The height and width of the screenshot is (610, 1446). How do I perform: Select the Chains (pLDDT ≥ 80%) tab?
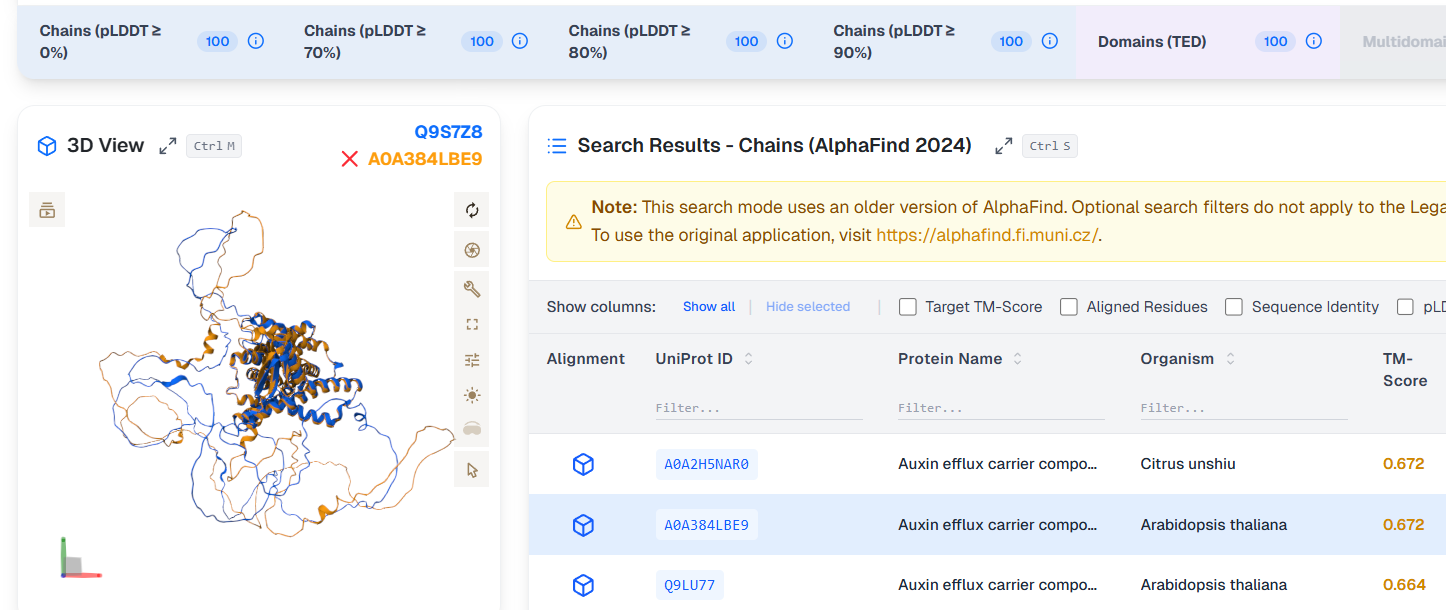pos(679,42)
